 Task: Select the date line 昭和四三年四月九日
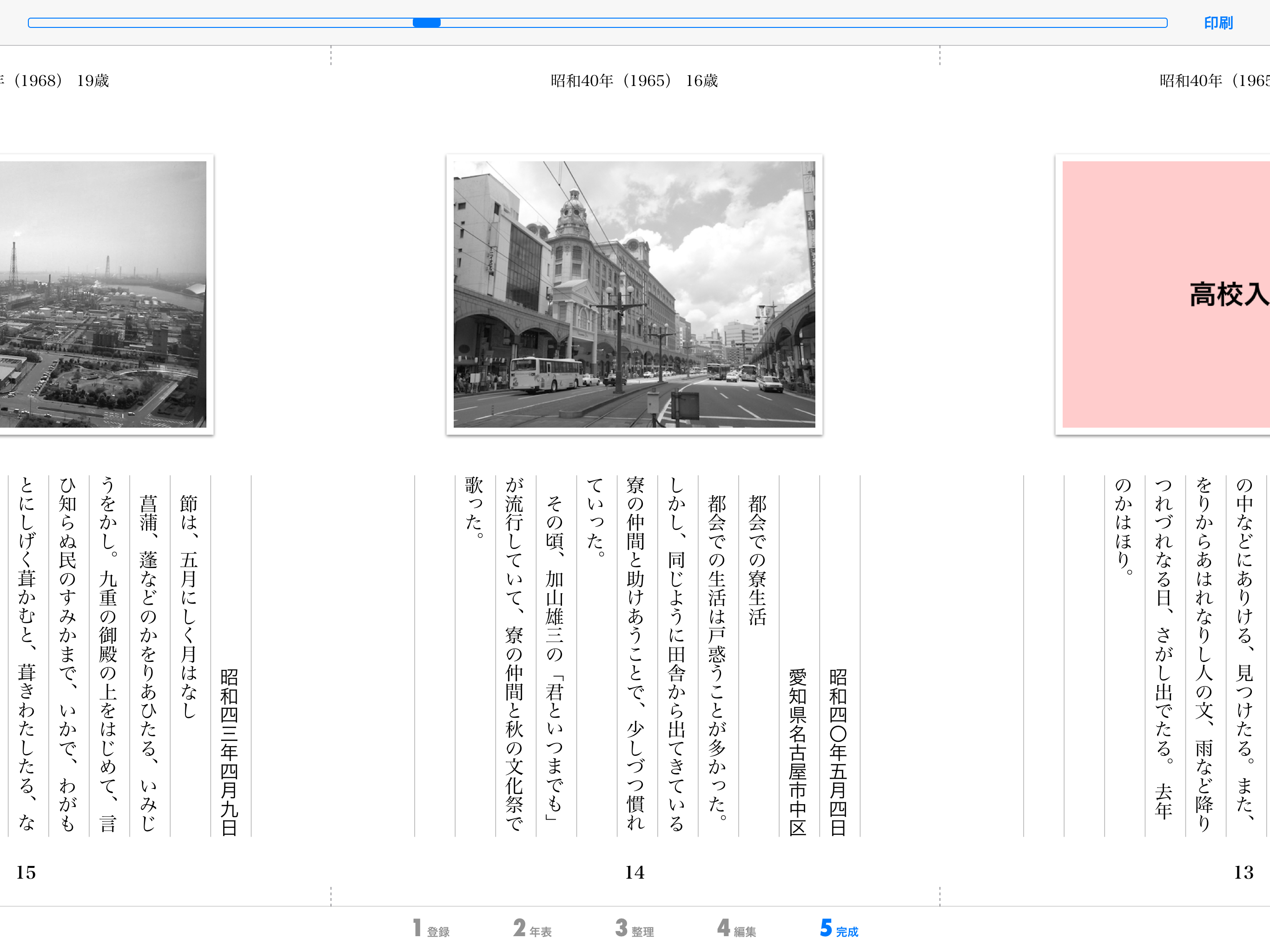(230, 752)
